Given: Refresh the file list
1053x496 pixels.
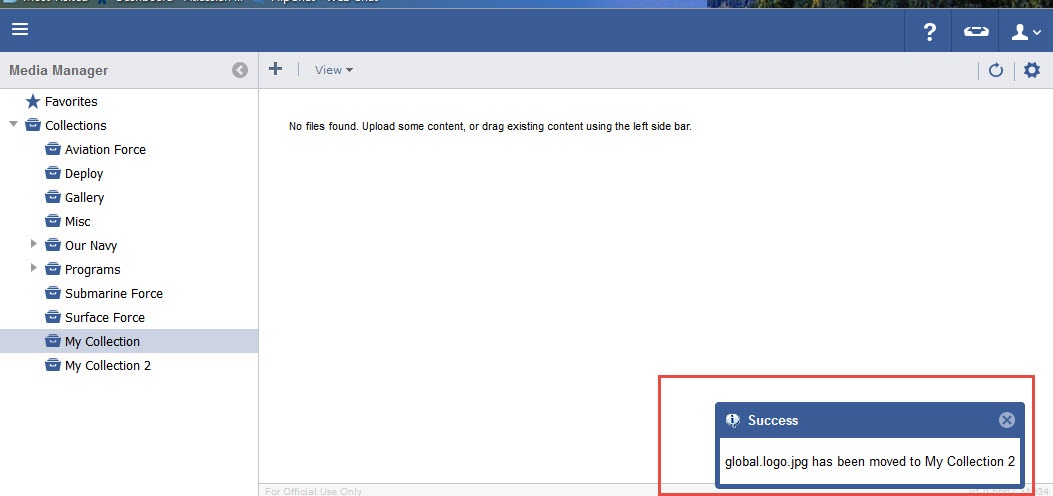Looking at the screenshot, I should point(995,70).
